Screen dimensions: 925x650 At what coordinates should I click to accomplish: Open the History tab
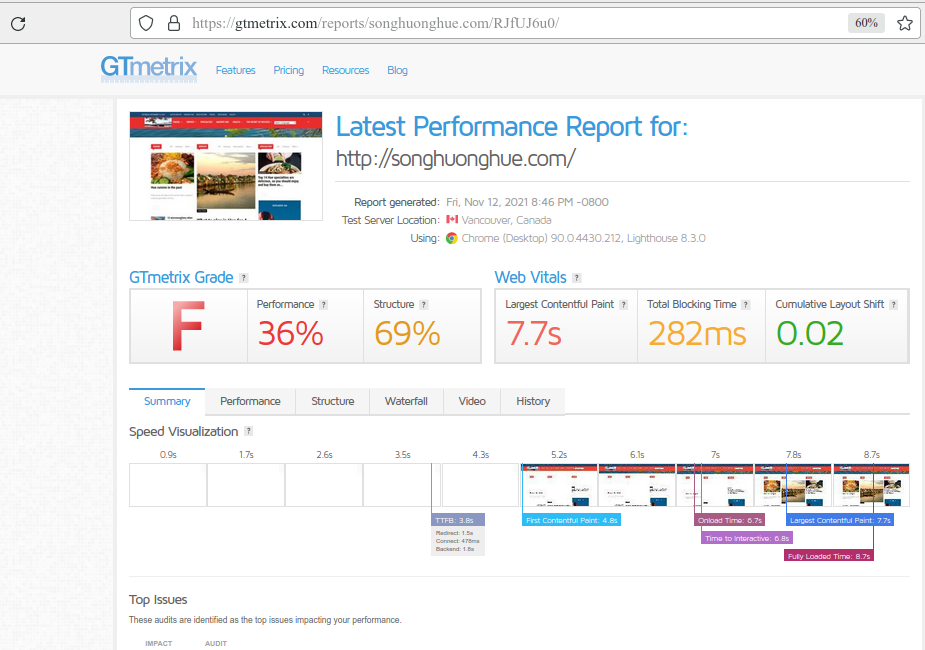pyautogui.click(x=533, y=401)
